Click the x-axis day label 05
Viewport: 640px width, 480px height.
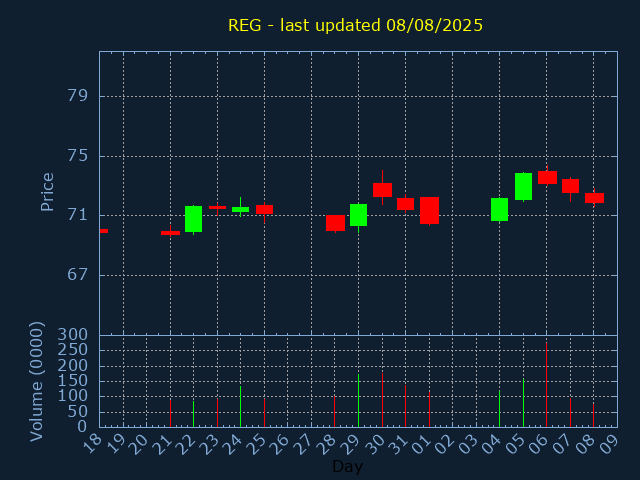point(517,444)
